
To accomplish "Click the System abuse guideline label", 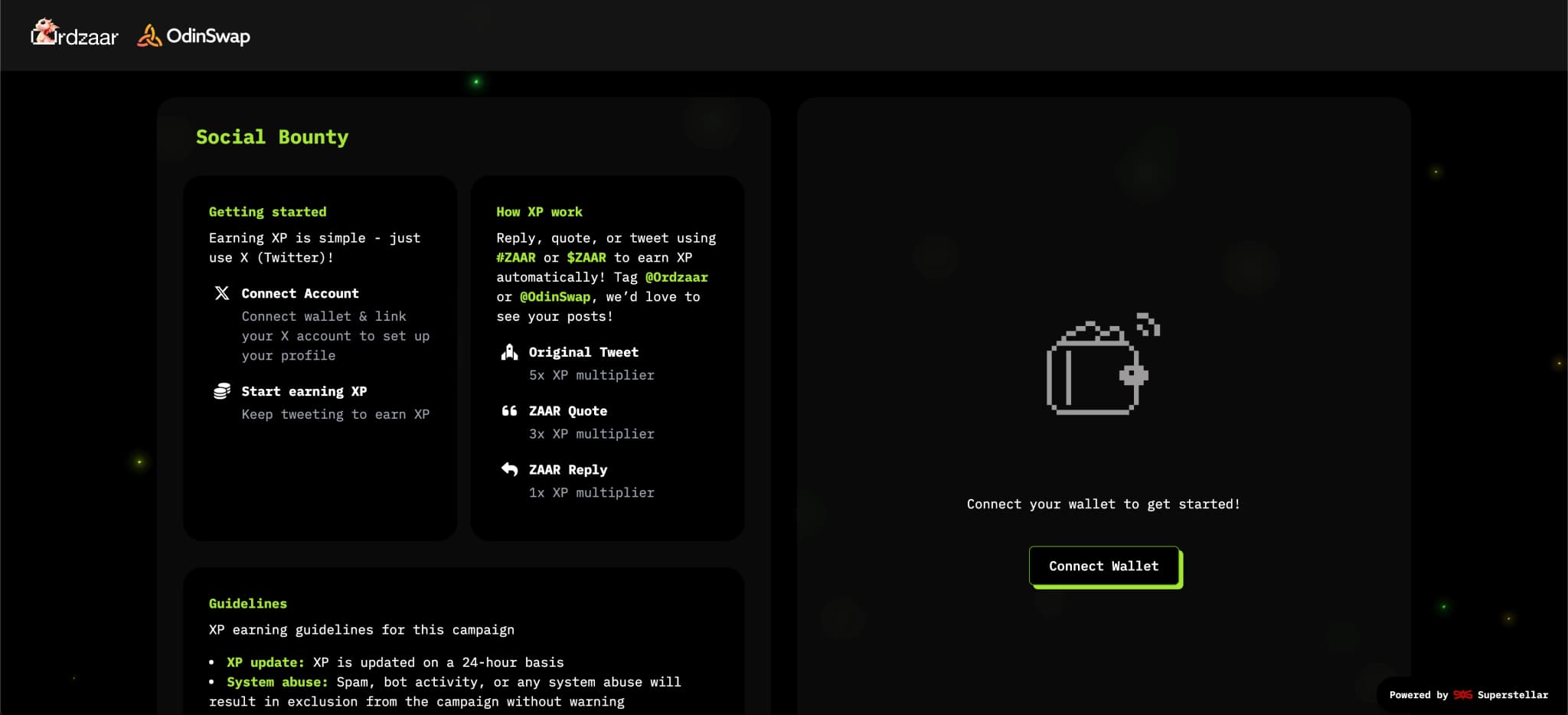I will (277, 682).
